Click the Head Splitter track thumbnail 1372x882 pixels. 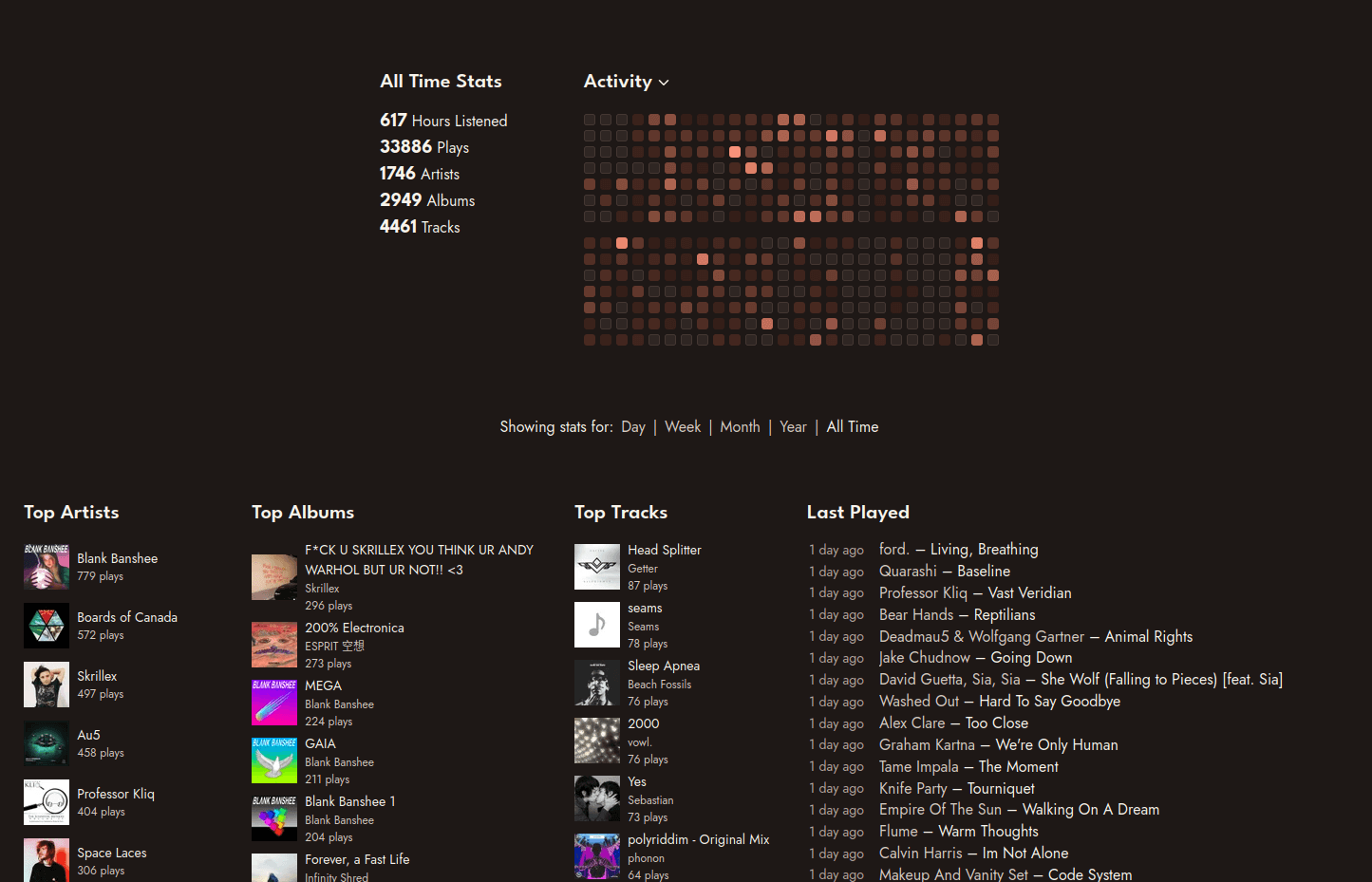(x=597, y=566)
